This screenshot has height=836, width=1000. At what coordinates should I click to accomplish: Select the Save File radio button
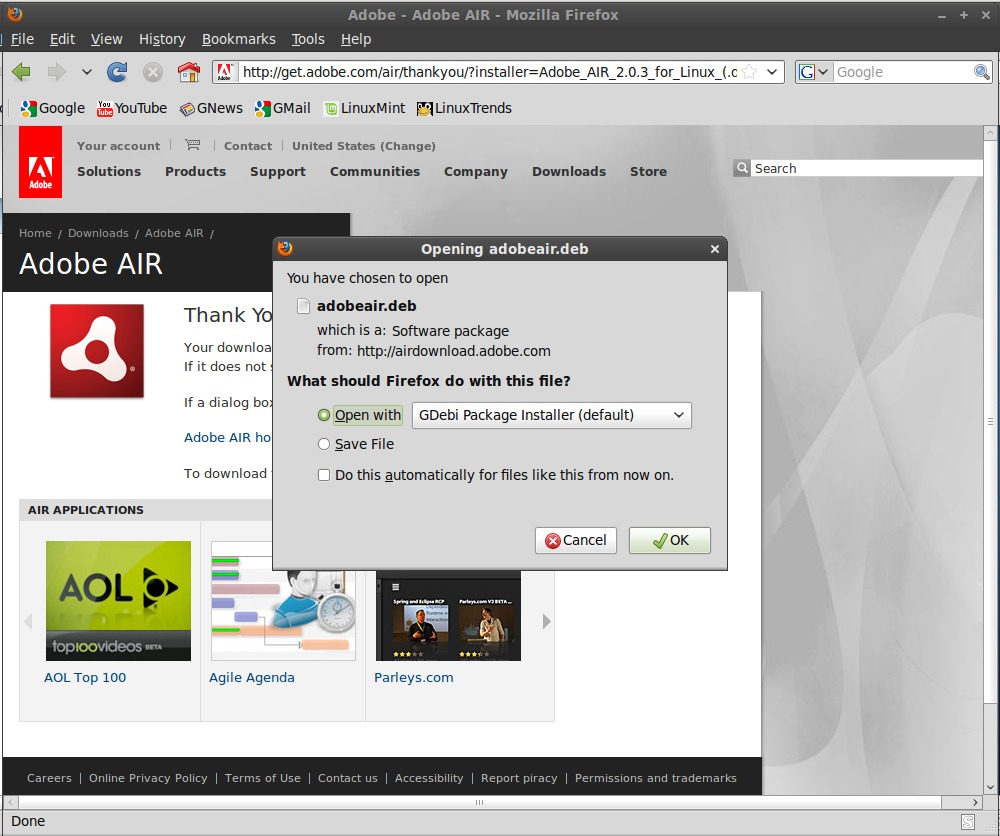pos(324,444)
